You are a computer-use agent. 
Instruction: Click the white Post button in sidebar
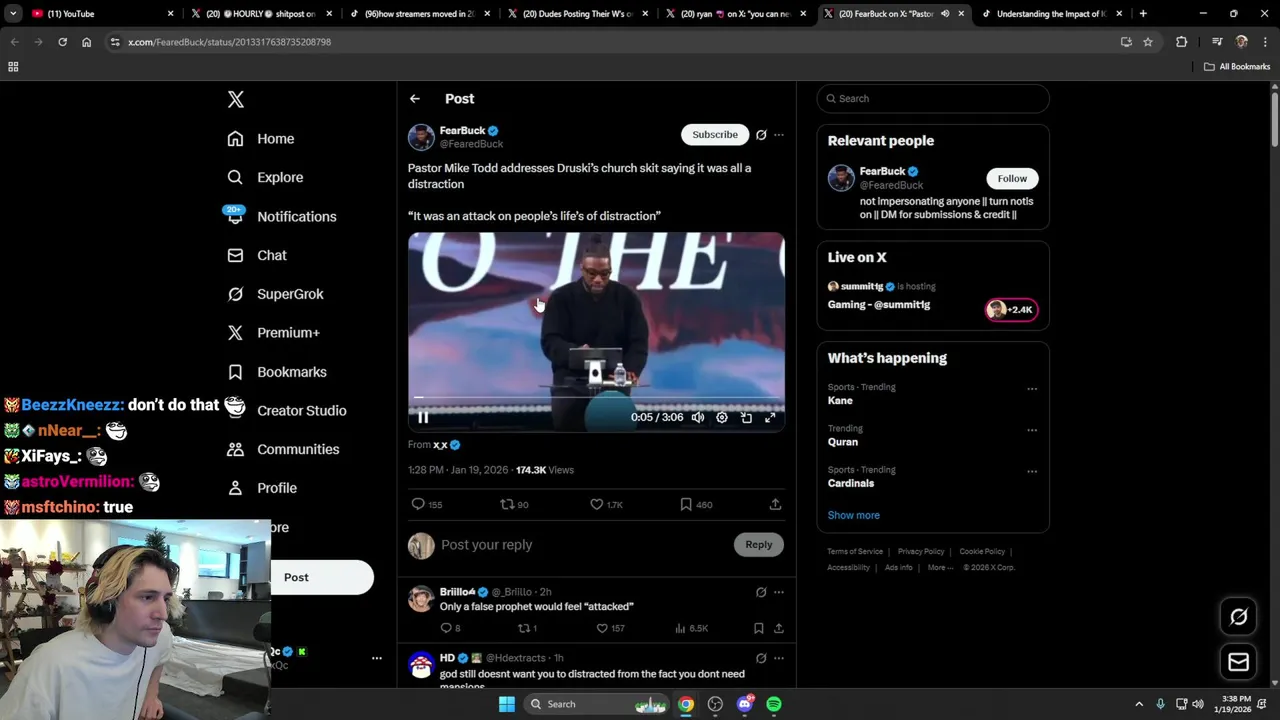321,577
